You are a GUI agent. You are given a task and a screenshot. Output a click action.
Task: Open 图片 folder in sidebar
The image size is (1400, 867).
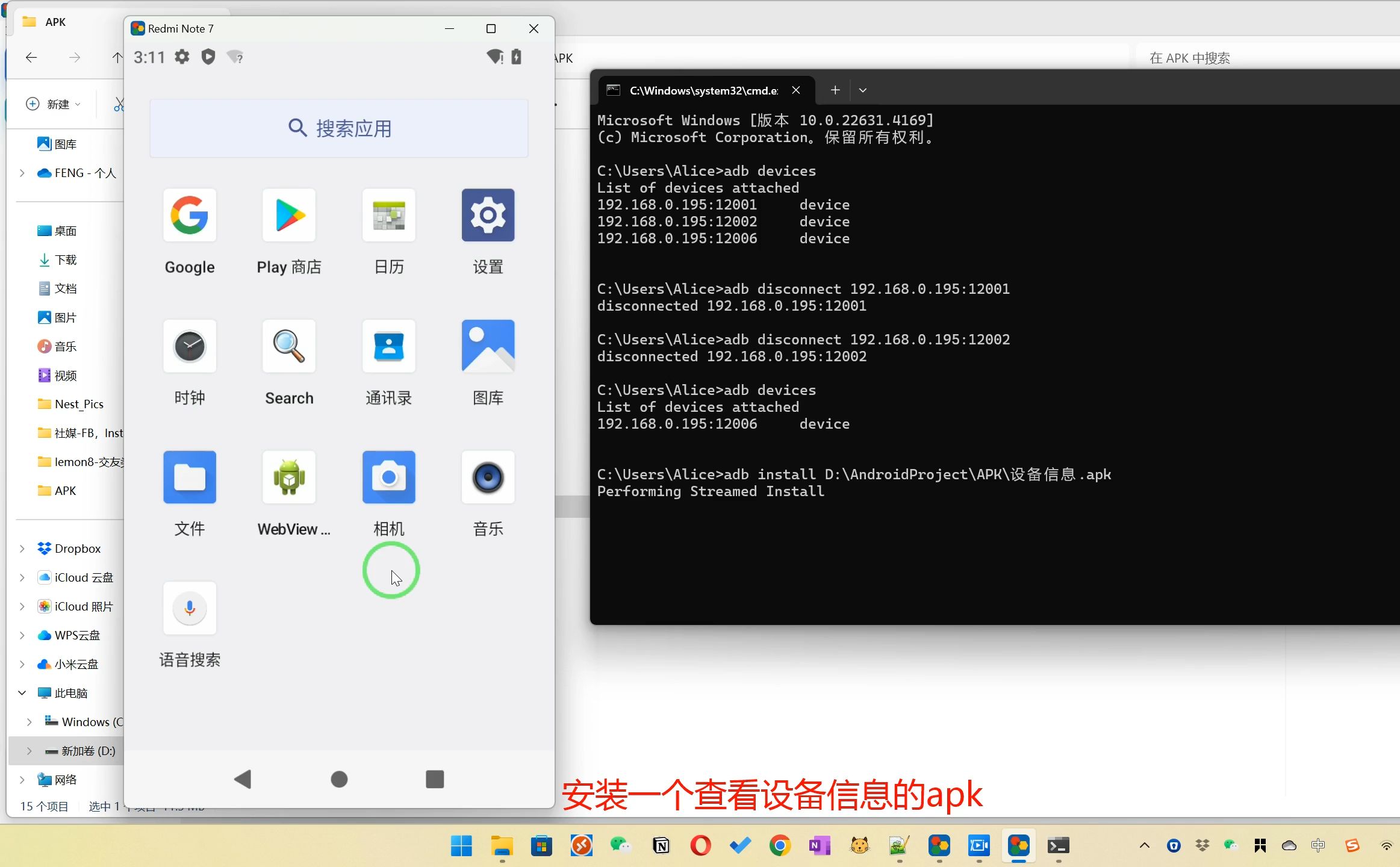(57, 317)
